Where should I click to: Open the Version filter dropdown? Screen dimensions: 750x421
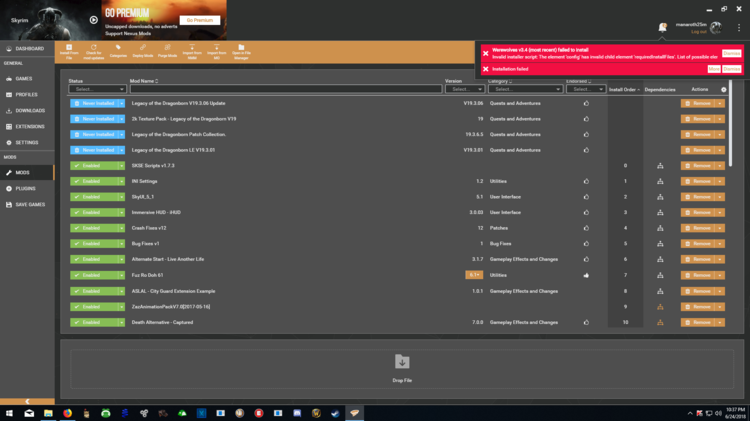[x=464, y=89]
